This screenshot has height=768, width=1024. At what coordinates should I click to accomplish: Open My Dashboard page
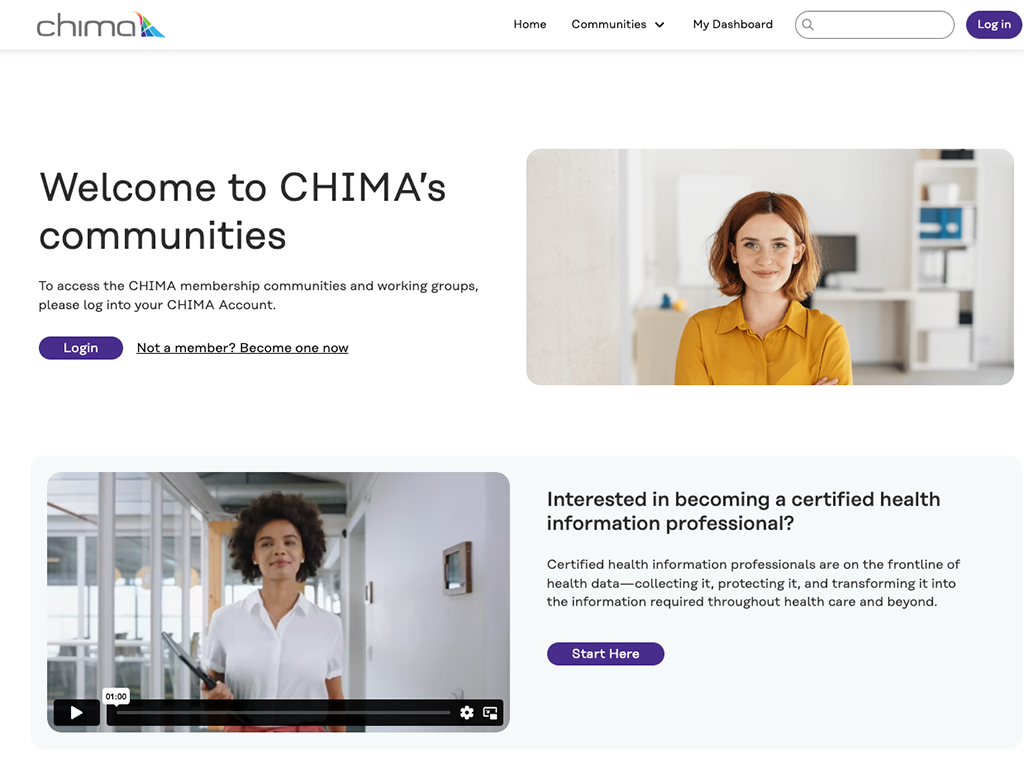[733, 24]
